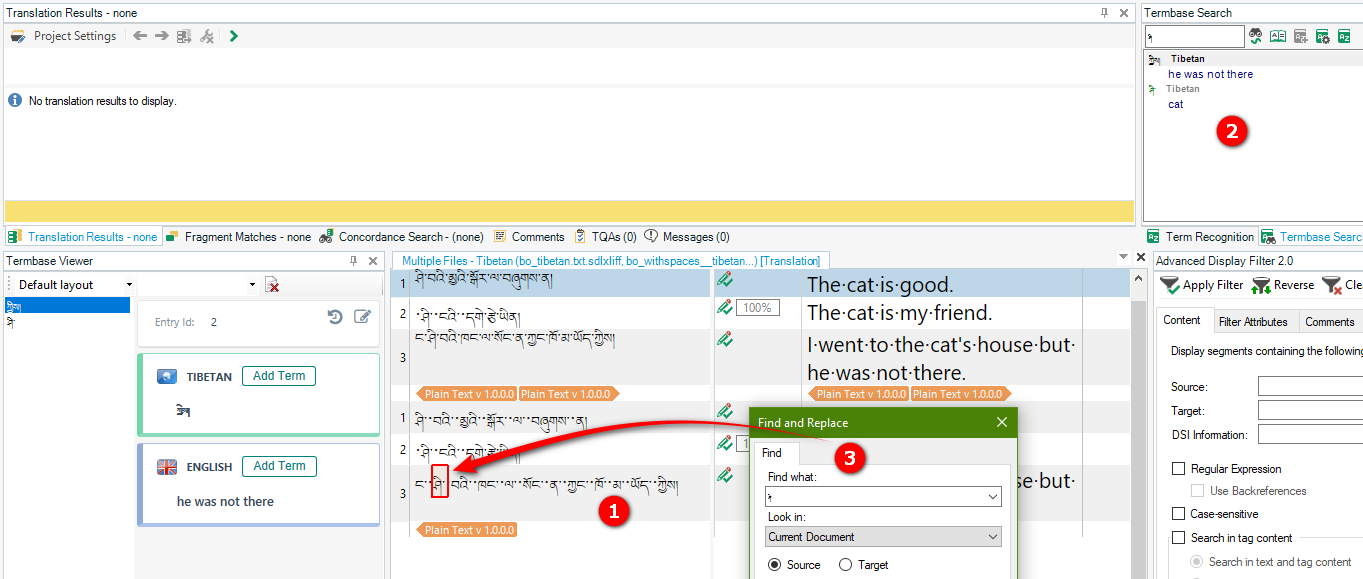Pin the Termbase Viewer panel
Image resolution: width=1363 pixels, height=579 pixels.
point(353,261)
